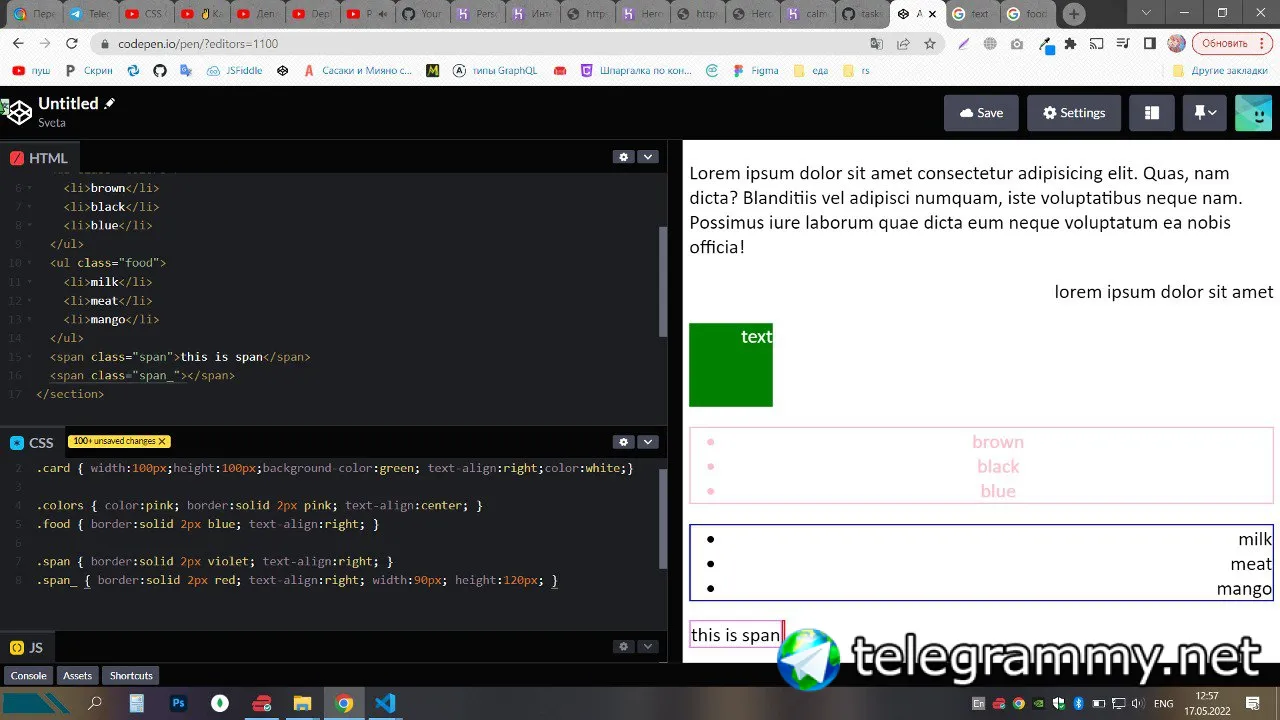Switch to the 'food' Google tab

(1026, 14)
